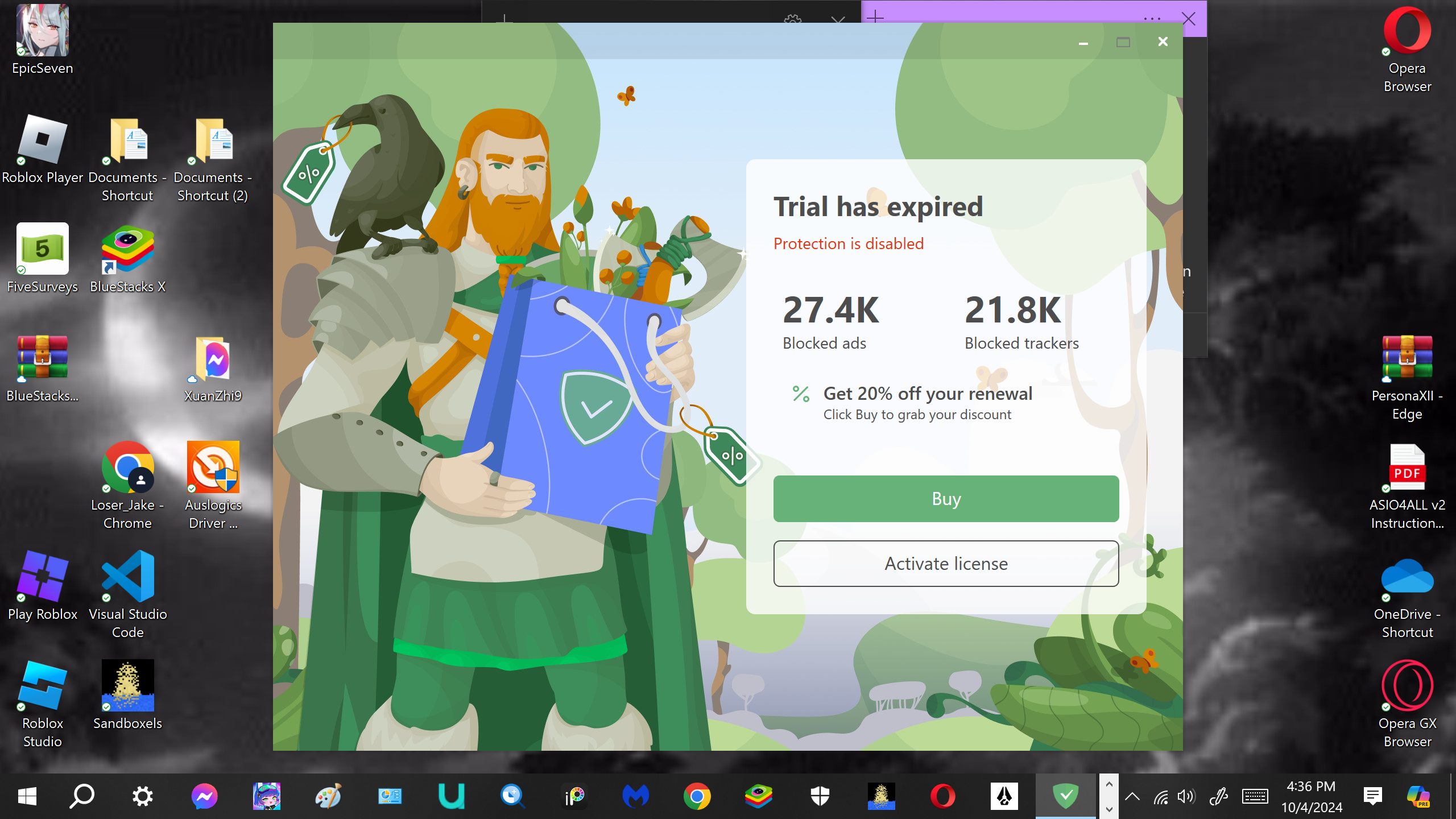Open Google Chrome from the taskbar
1456x819 pixels.
[x=697, y=796]
